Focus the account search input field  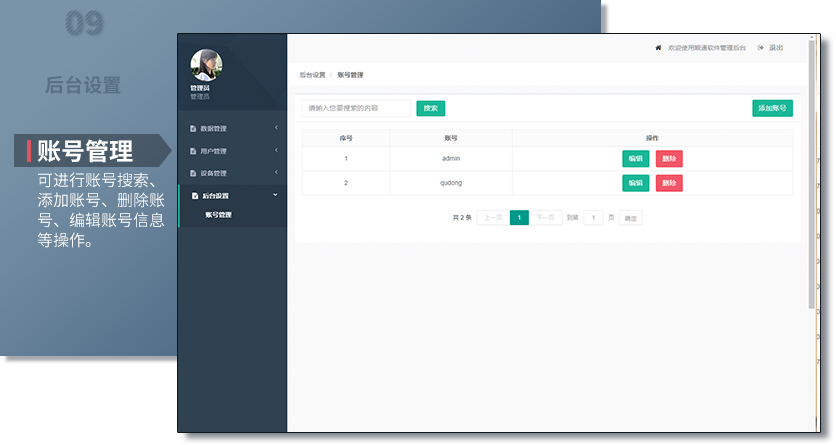(356, 108)
